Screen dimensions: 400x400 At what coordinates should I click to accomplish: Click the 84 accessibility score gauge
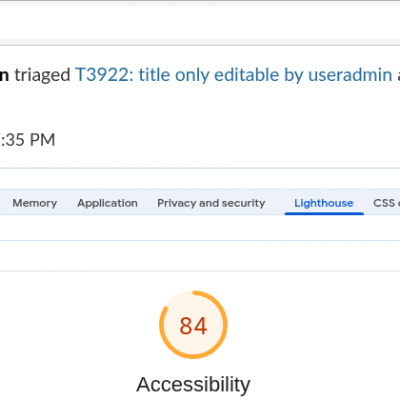193,325
